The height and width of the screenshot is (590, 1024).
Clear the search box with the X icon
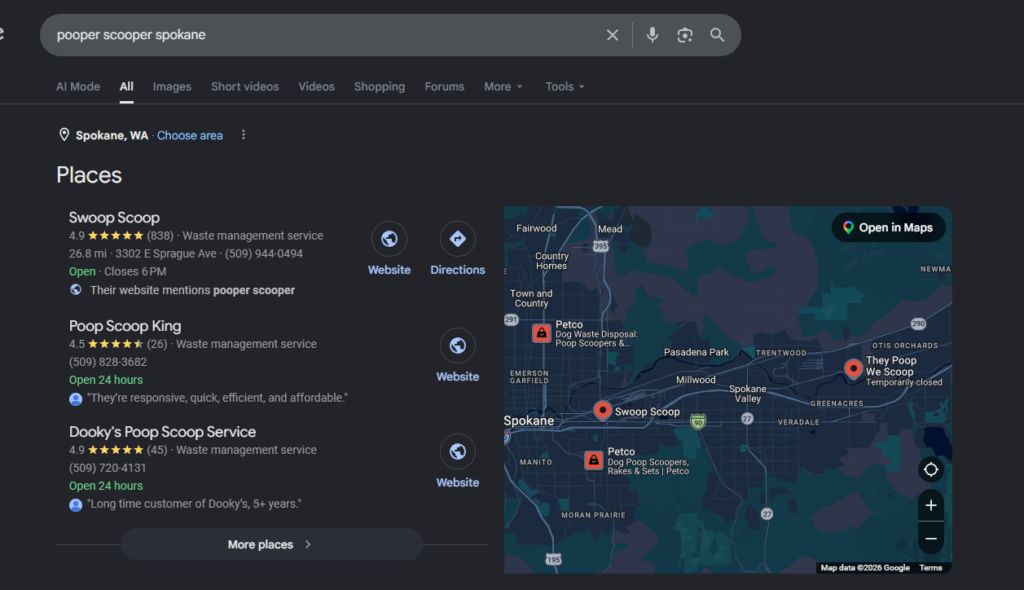point(612,35)
